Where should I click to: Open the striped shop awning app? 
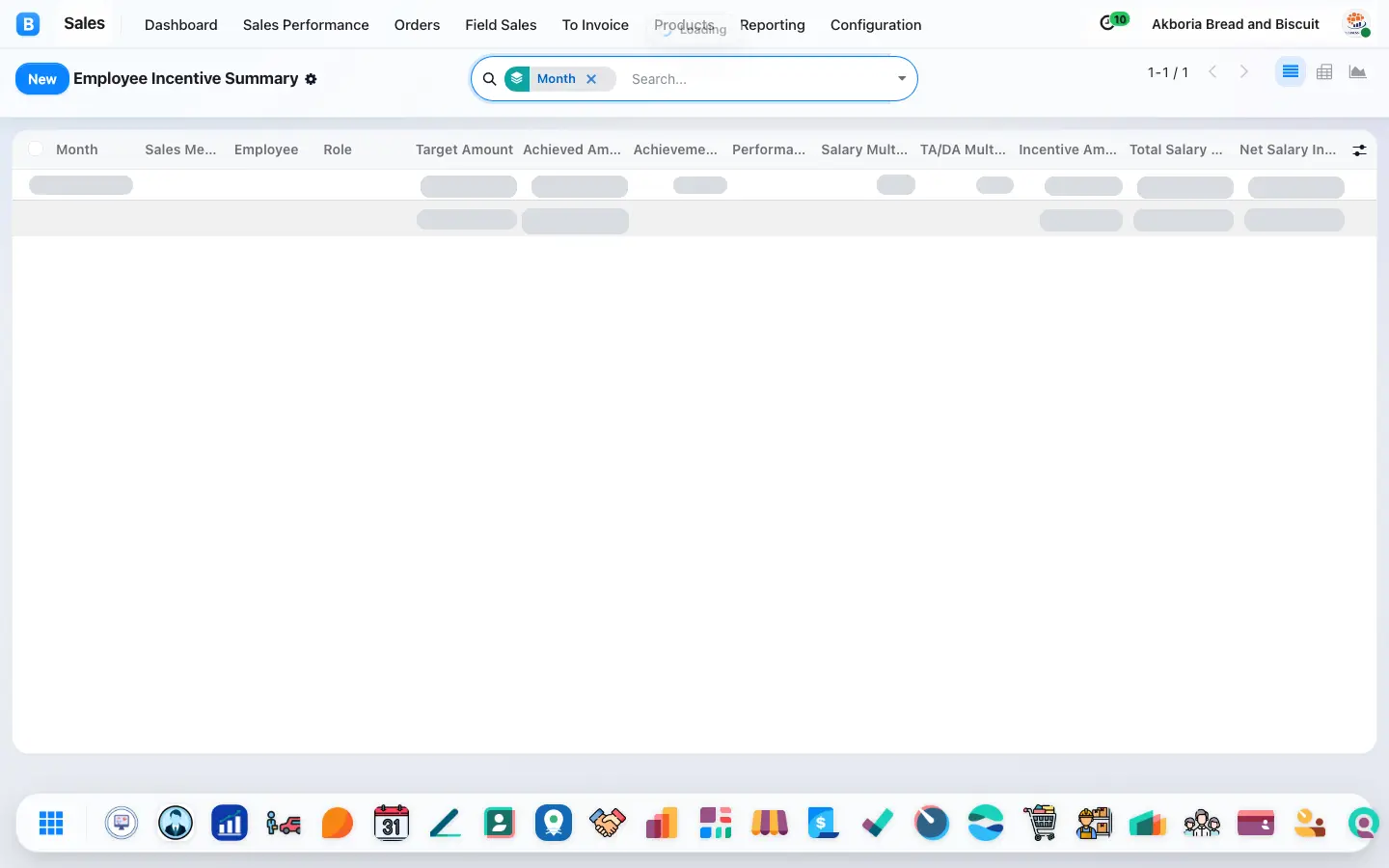tap(770, 823)
